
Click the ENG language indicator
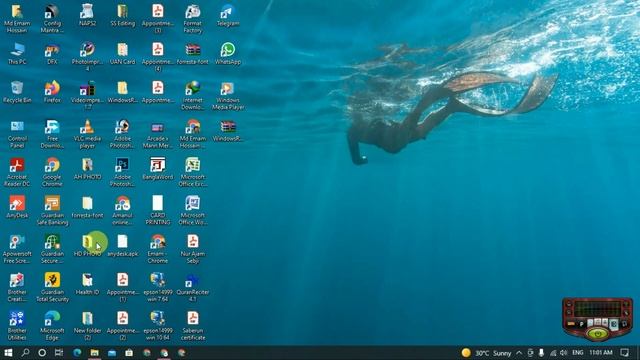click(578, 353)
